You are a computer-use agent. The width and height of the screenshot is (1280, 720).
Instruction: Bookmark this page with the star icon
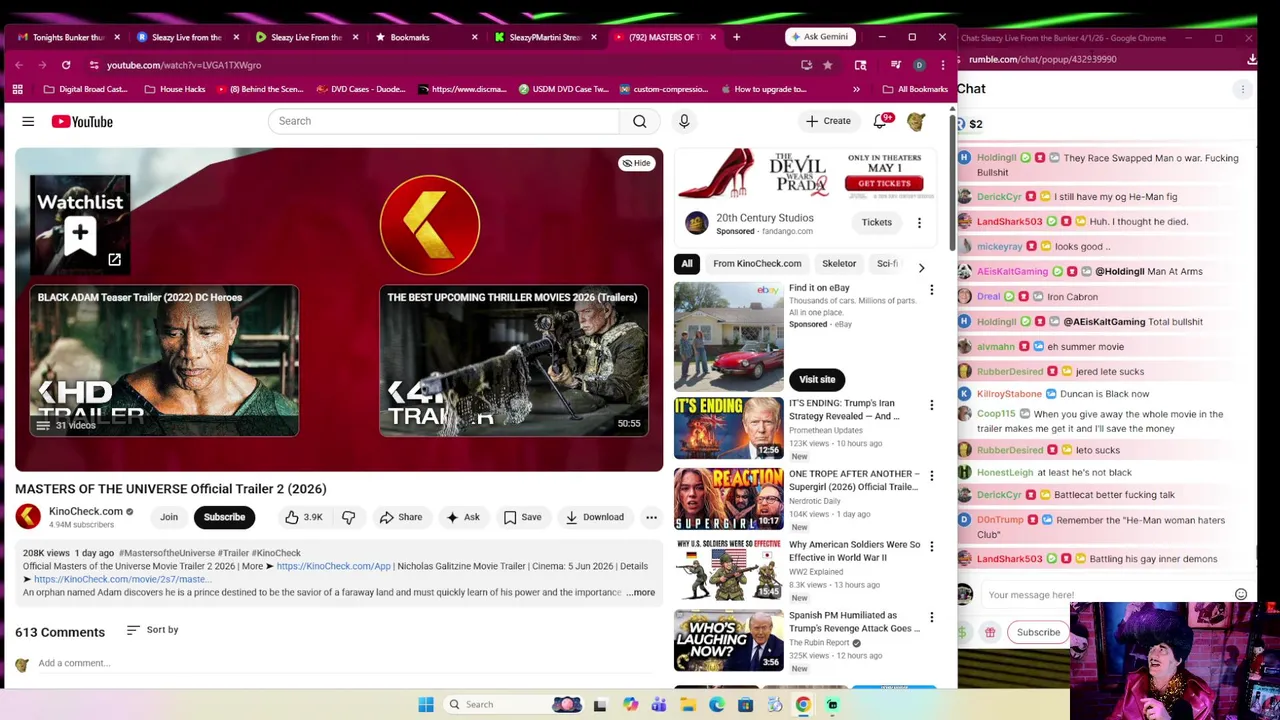(x=827, y=65)
